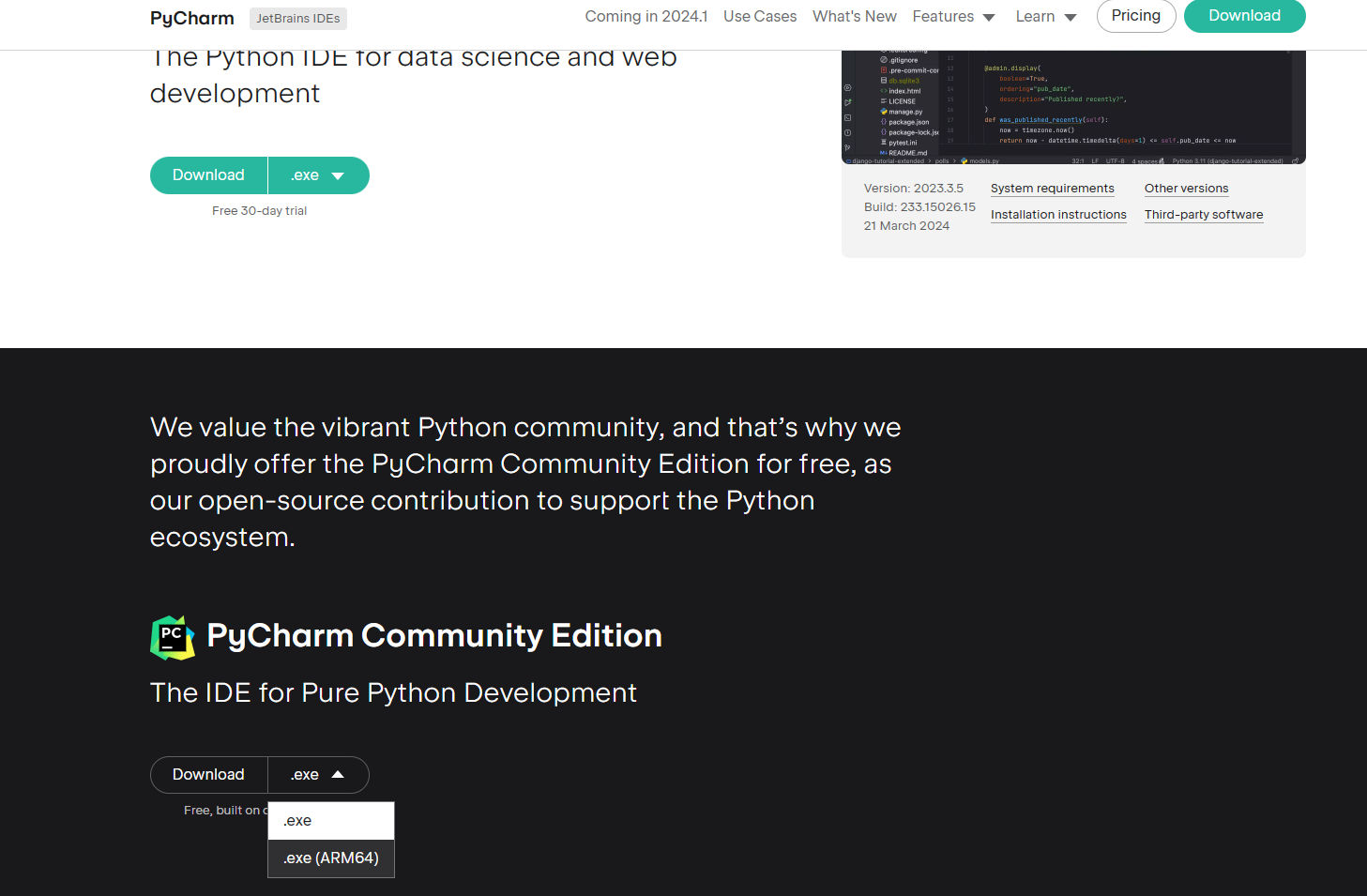Open the Pricing page
1367x896 pixels.
click(x=1136, y=16)
